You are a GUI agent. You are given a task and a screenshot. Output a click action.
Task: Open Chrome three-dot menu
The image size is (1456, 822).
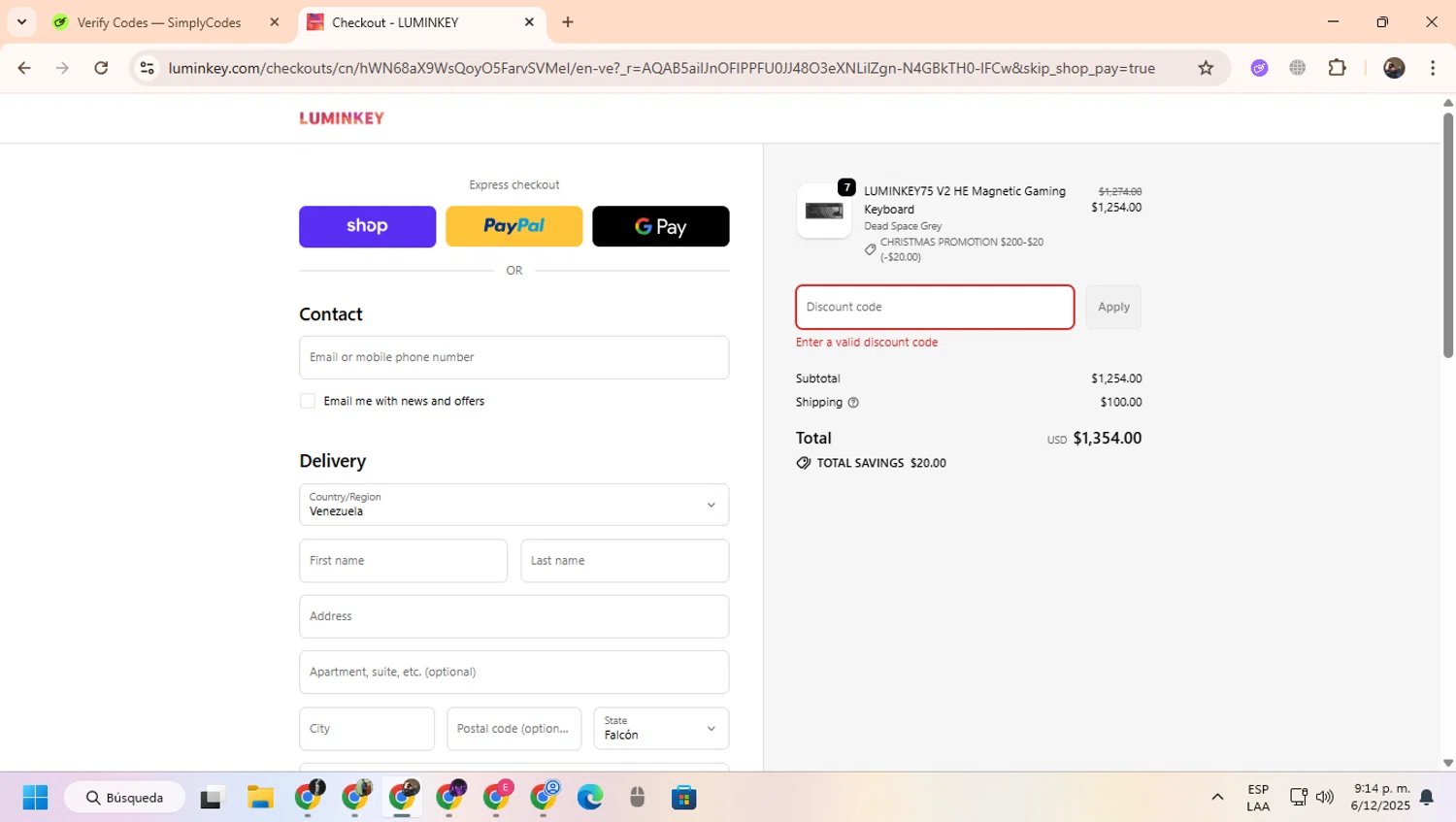click(1433, 68)
